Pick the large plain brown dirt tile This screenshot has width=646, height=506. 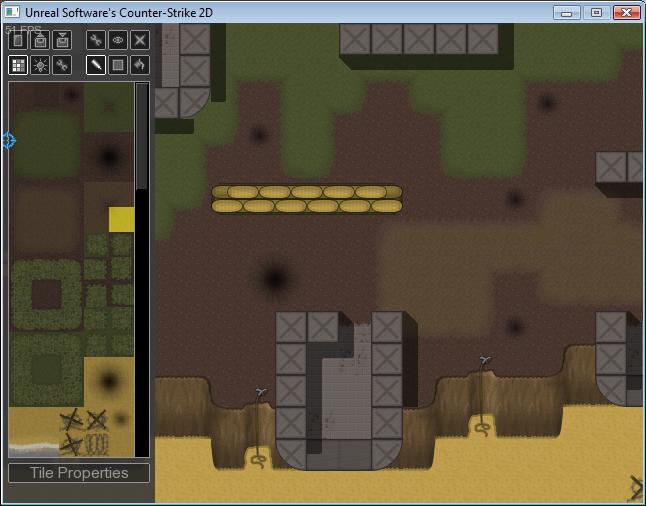click(x=46, y=220)
